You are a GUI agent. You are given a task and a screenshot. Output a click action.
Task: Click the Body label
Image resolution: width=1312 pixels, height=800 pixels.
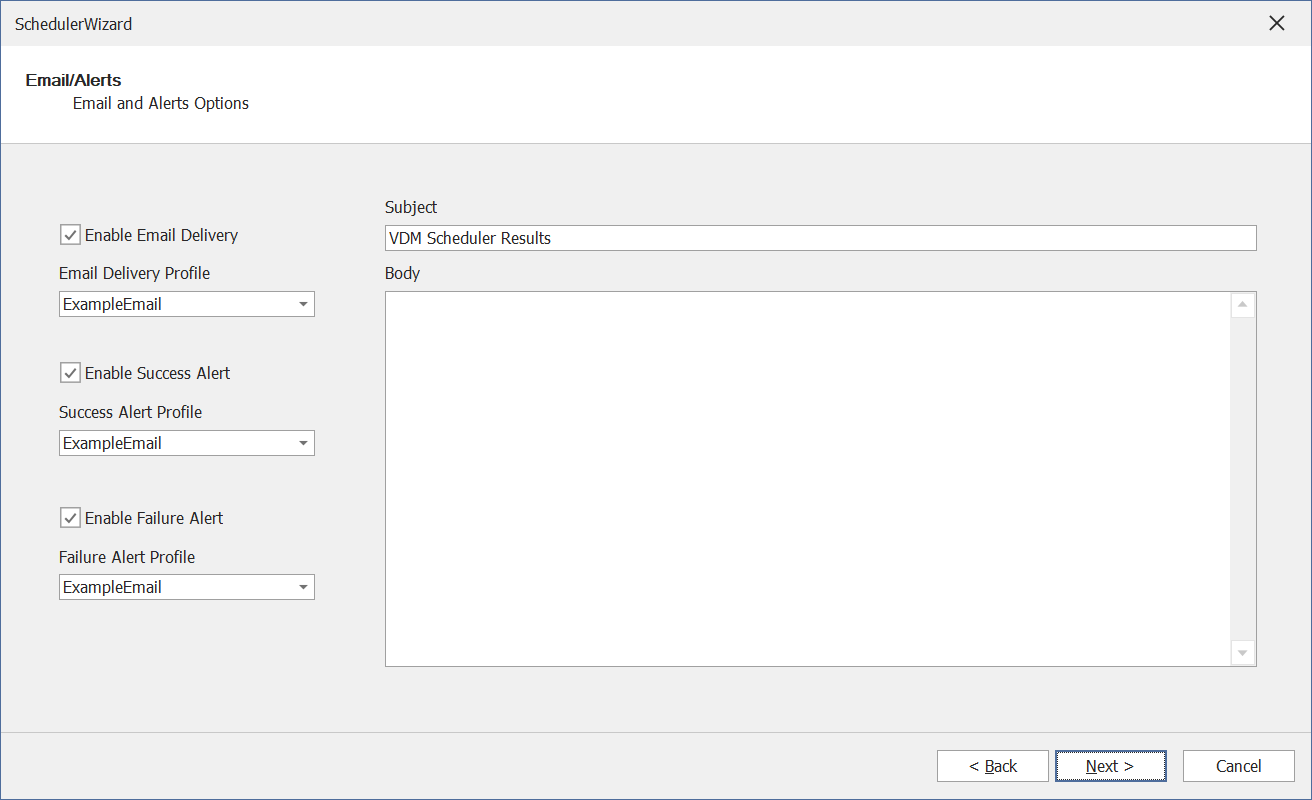[x=402, y=272]
